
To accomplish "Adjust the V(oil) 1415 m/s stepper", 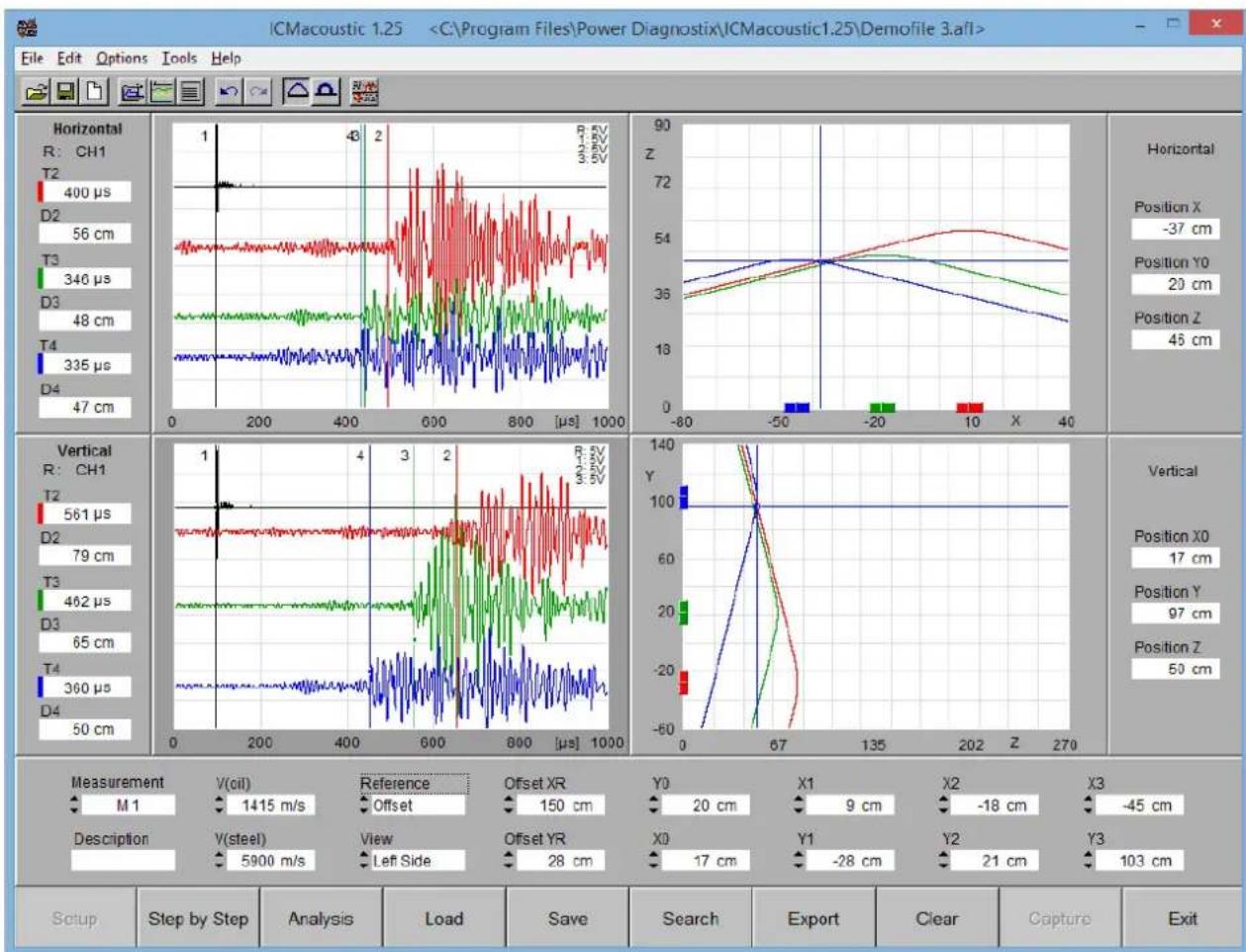I will pos(222,806).
